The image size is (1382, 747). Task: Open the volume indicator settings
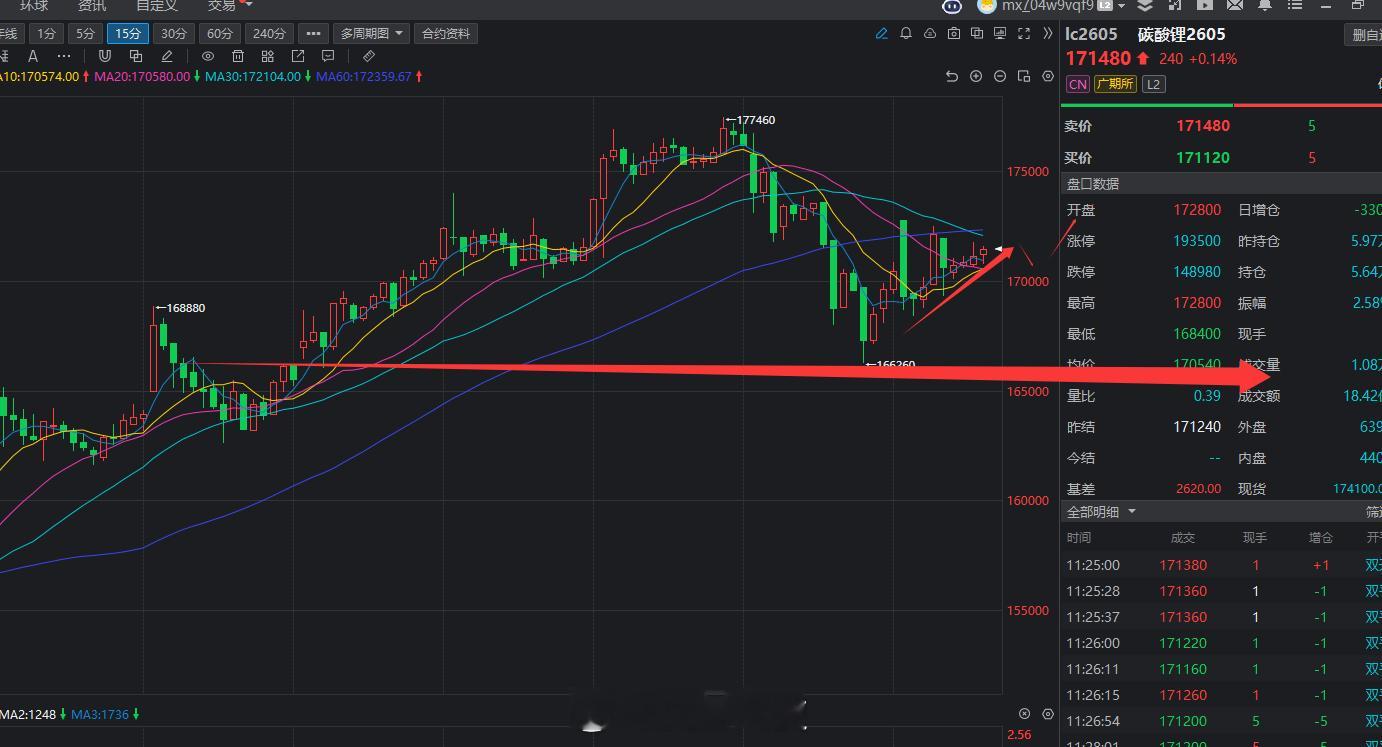click(1048, 714)
